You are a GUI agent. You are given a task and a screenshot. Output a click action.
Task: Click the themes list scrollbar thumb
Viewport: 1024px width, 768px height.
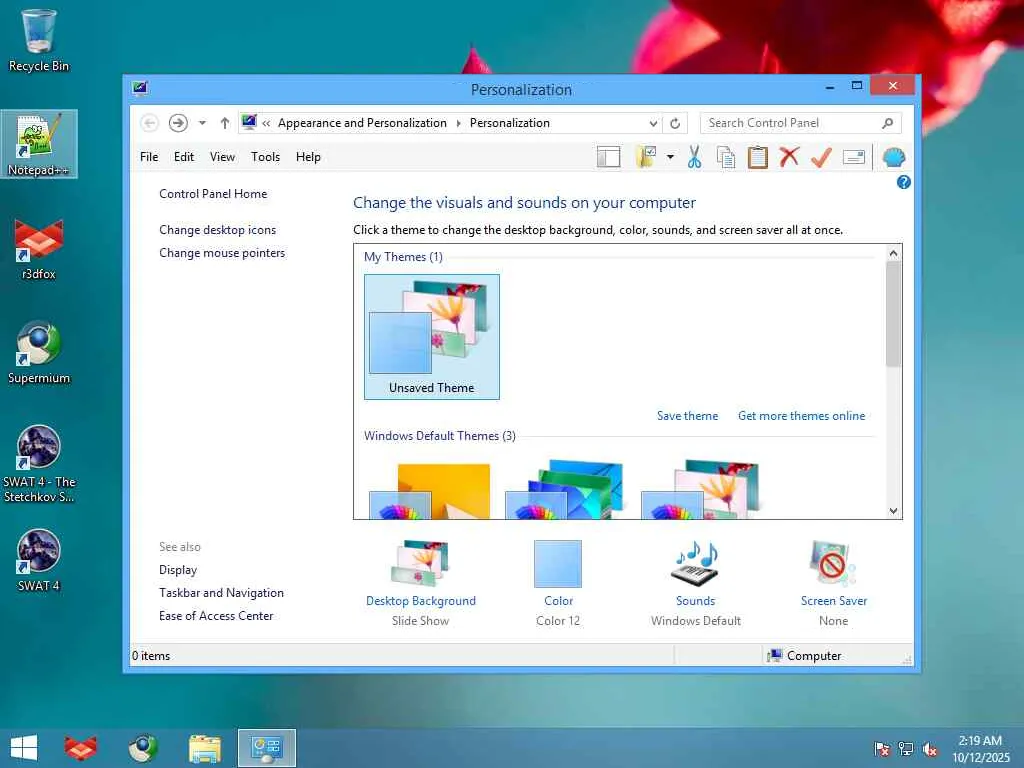point(893,314)
